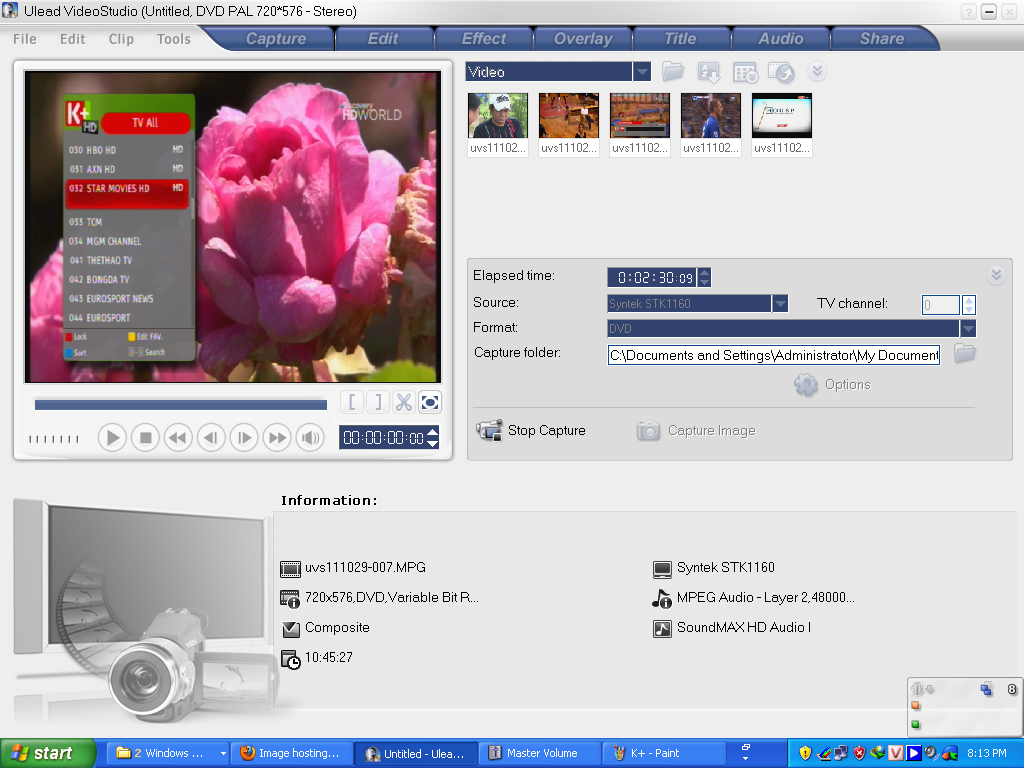This screenshot has height=768, width=1024.
Task: Browse for capture folder icon
Action: coord(965,353)
